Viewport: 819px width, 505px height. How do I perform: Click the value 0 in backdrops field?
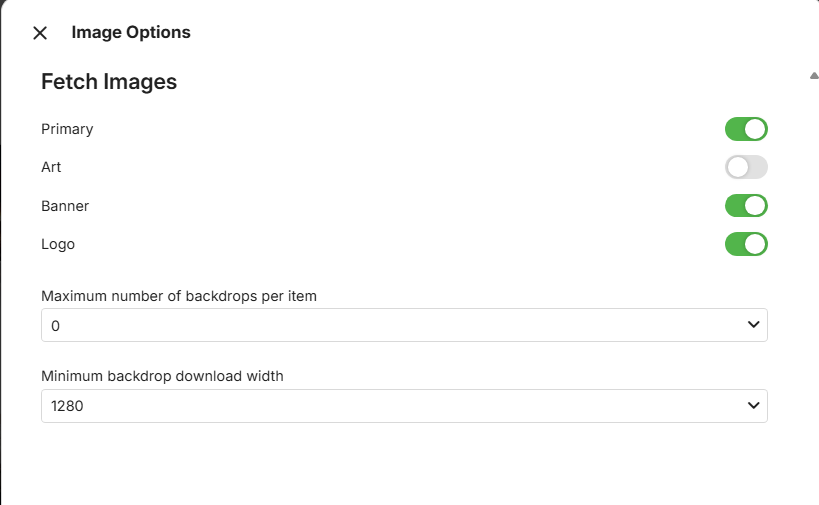(56, 326)
